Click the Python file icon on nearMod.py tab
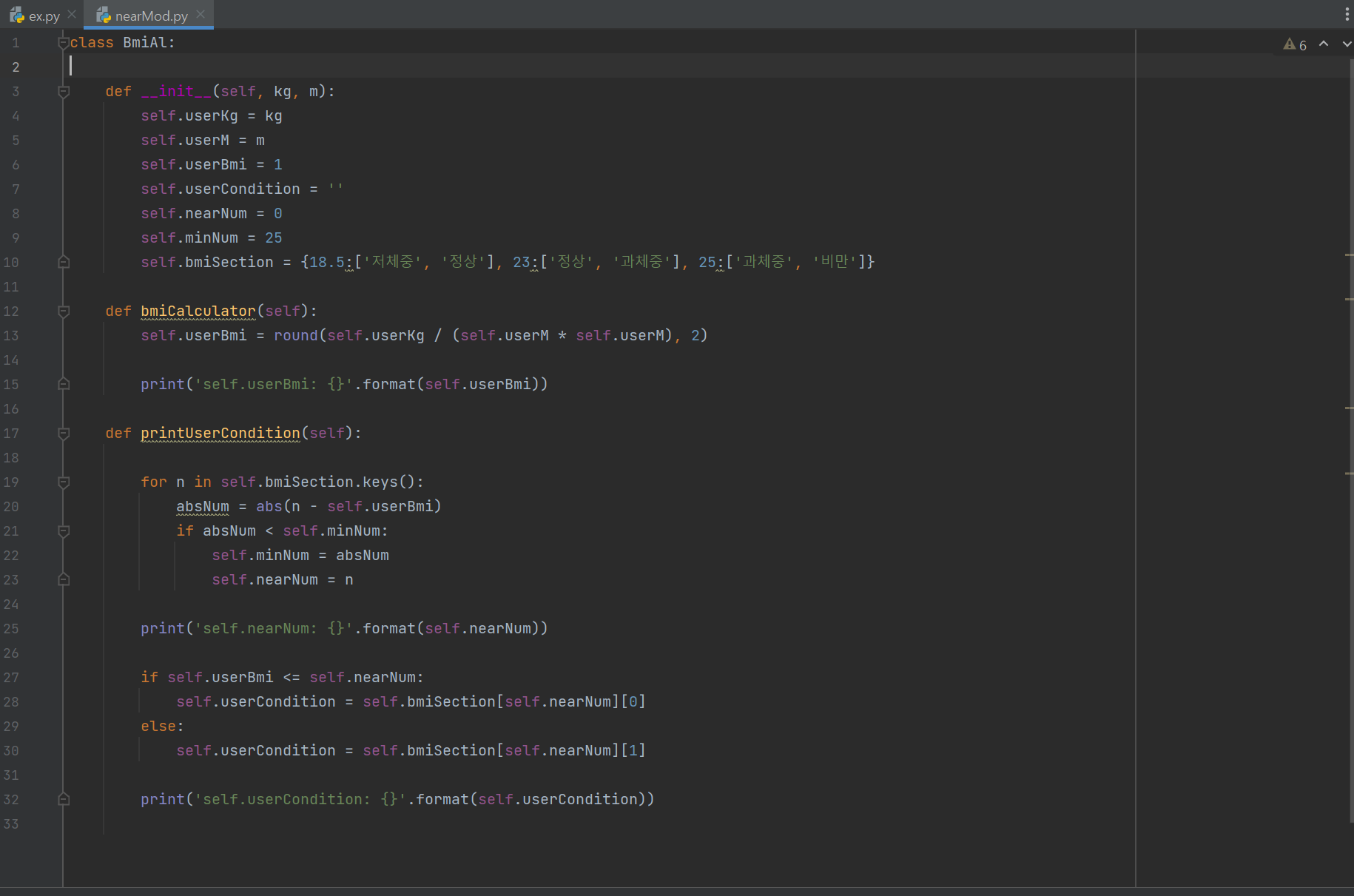The height and width of the screenshot is (896, 1354). coord(104,15)
